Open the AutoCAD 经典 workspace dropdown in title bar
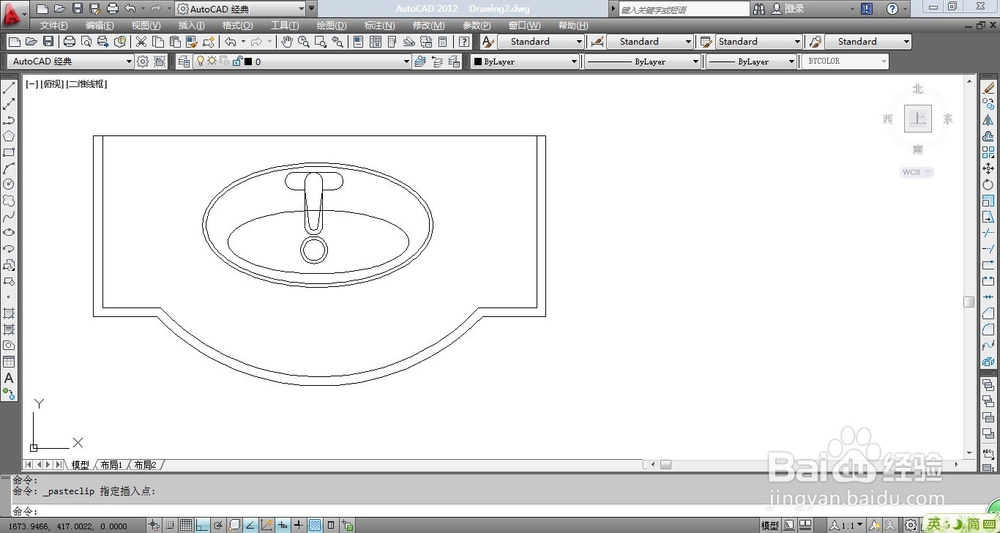This screenshot has height=533, width=1000. click(240, 9)
